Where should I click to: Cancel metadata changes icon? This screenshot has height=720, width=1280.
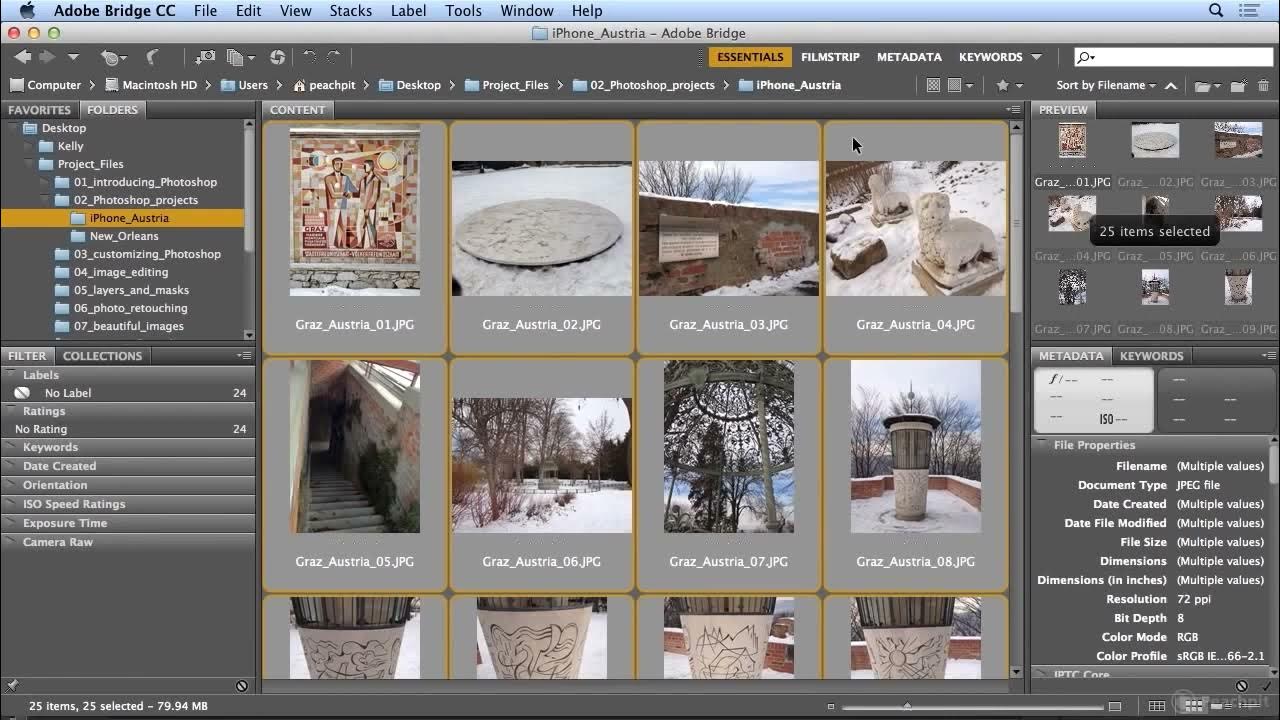click(x=1242, y=686)
